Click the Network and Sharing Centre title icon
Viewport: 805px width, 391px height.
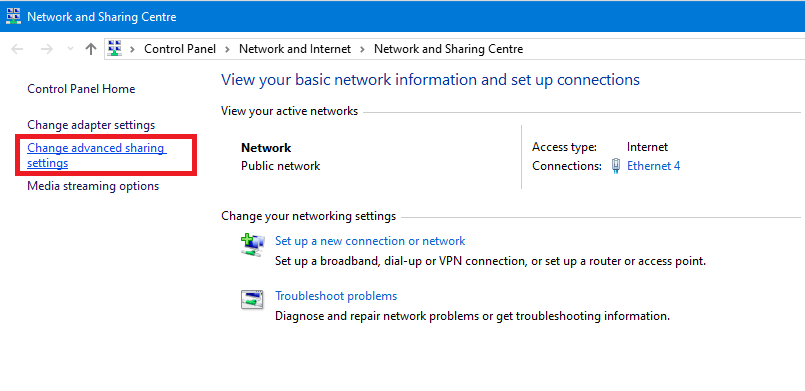pos(13,16)
